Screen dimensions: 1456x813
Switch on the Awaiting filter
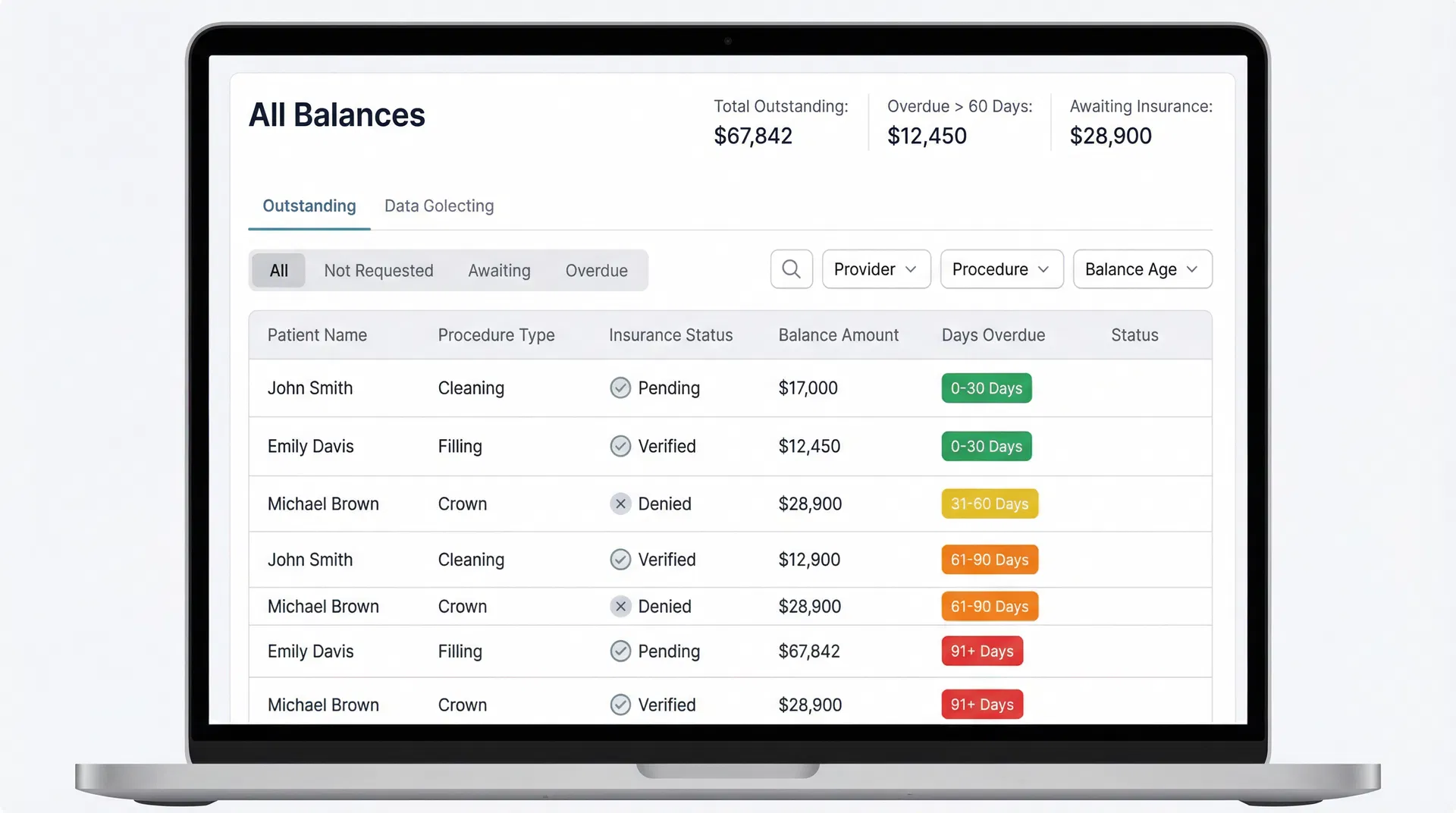coord(498,270)
